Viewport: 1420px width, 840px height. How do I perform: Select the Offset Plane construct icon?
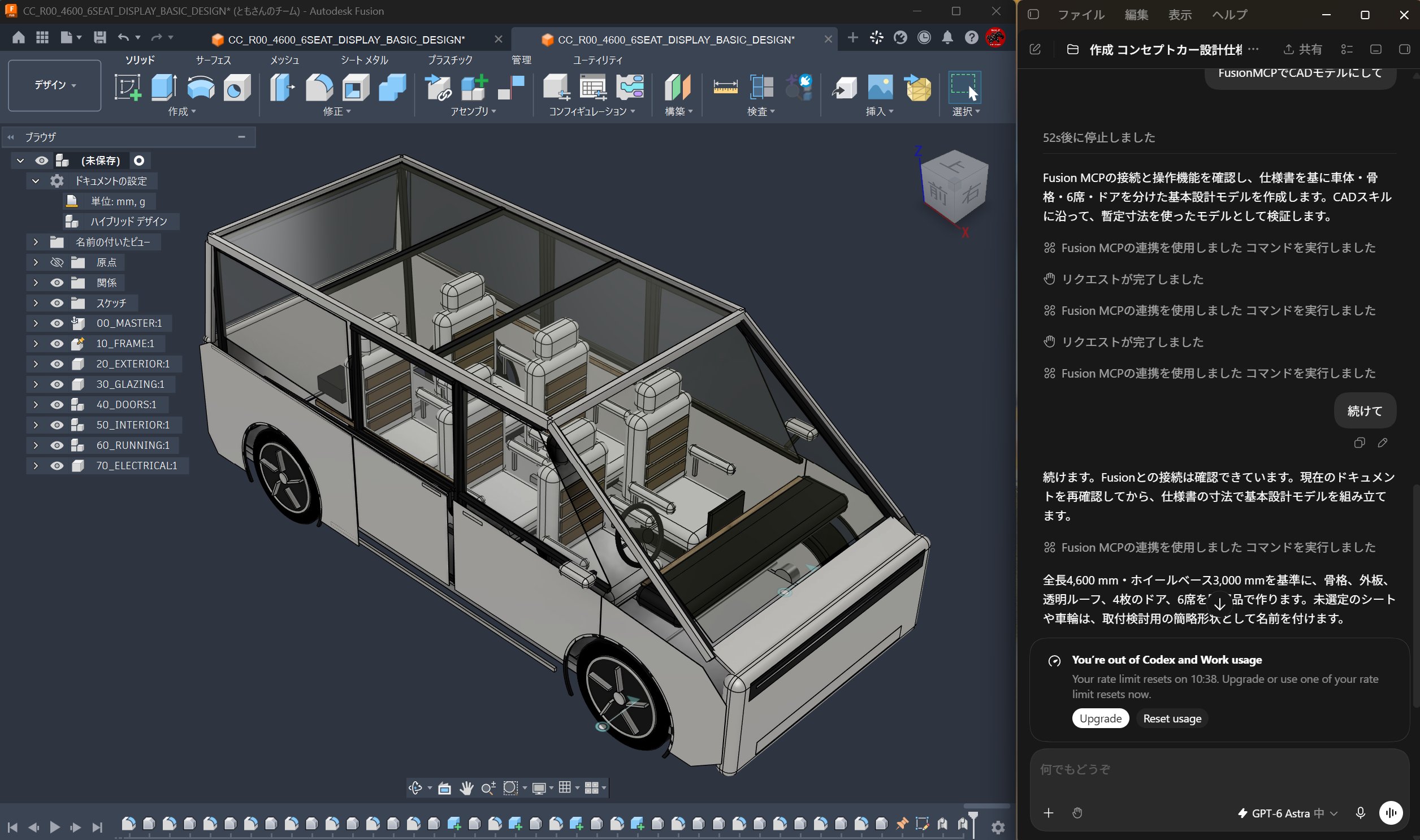677,88
